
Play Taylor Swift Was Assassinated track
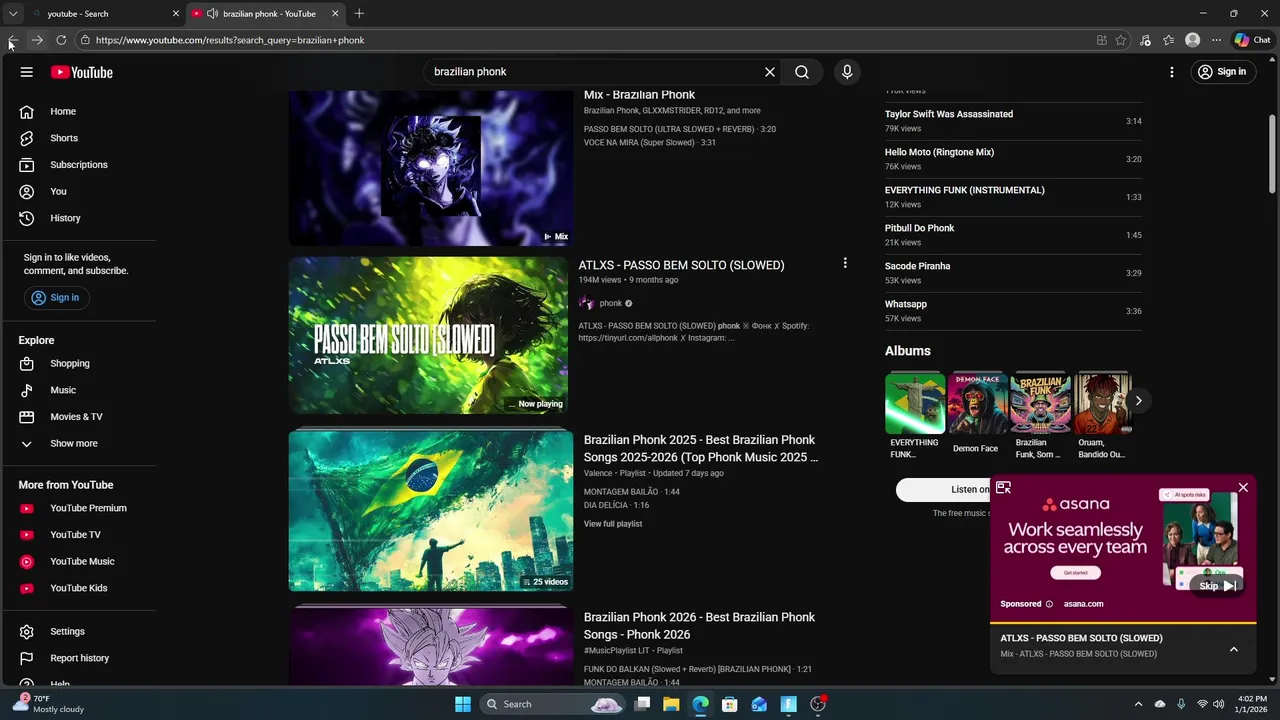pos(1013,121)
